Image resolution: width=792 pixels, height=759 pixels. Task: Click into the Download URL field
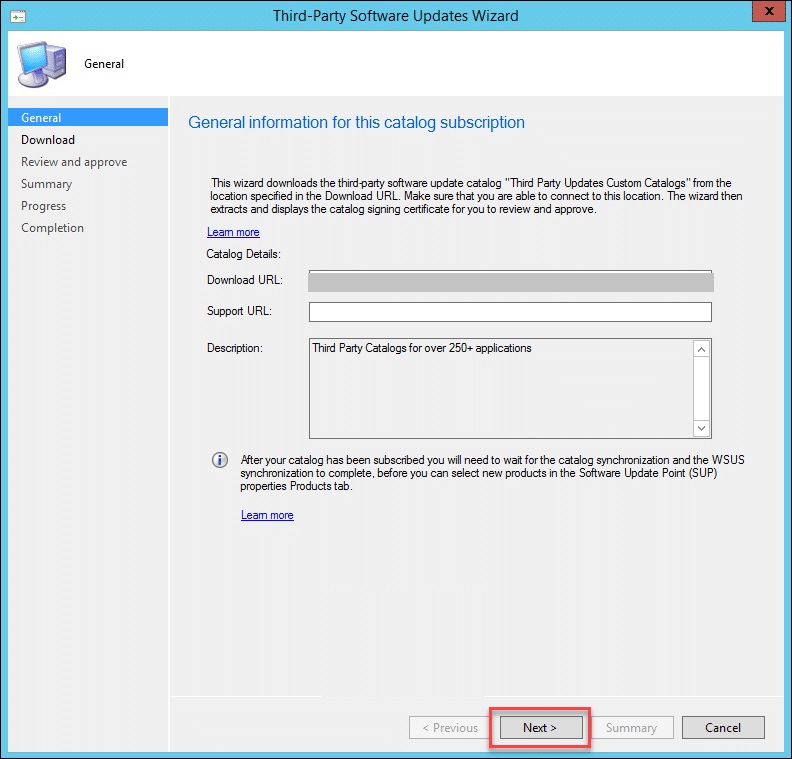click(x=510, y=281)
